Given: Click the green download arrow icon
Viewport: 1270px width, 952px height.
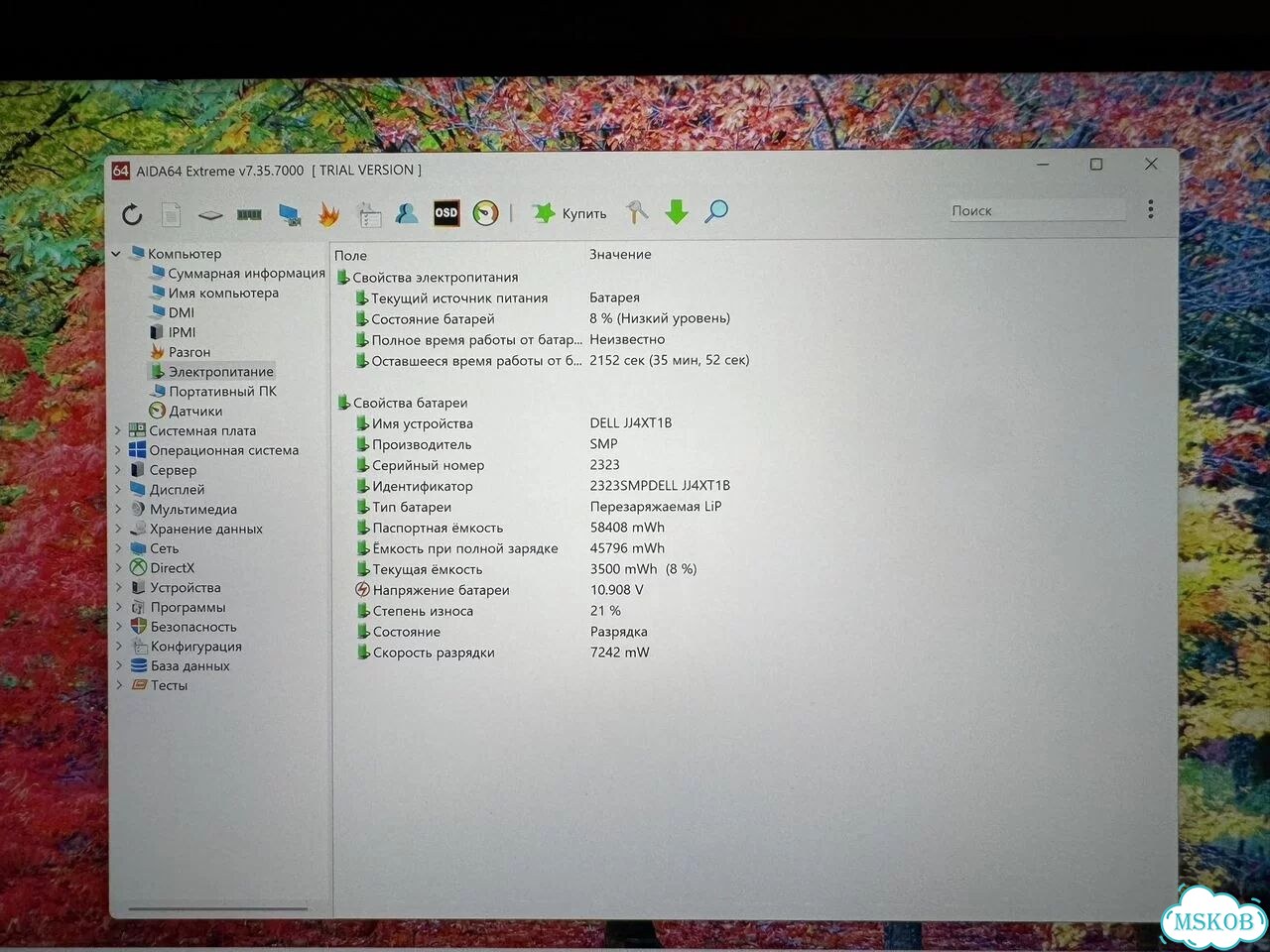Looking at the screenshot, I should click(677, 212).
